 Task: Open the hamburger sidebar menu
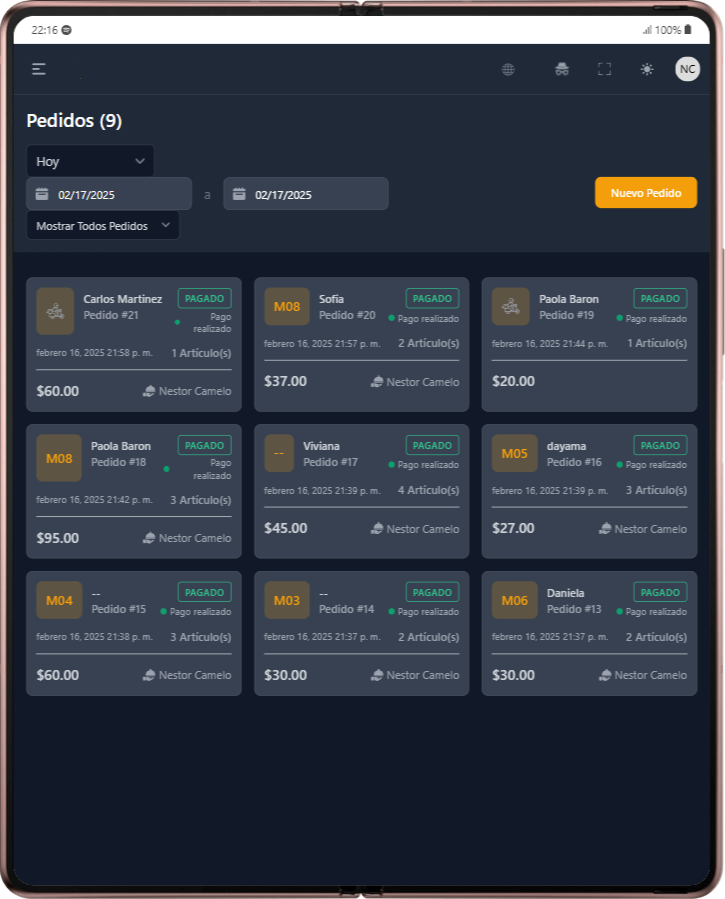(38, 69)
